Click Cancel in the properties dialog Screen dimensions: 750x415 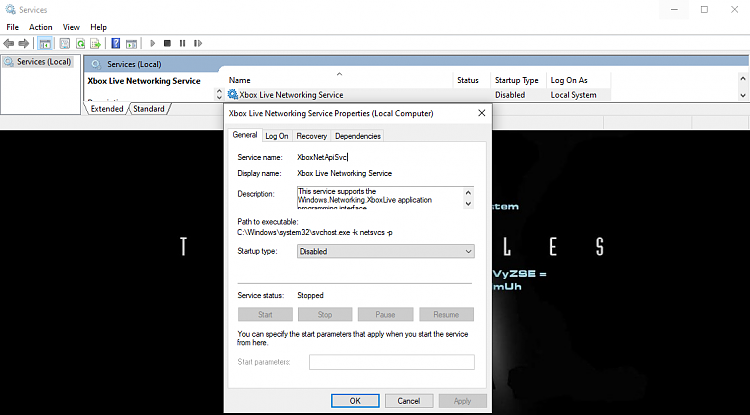409,401
